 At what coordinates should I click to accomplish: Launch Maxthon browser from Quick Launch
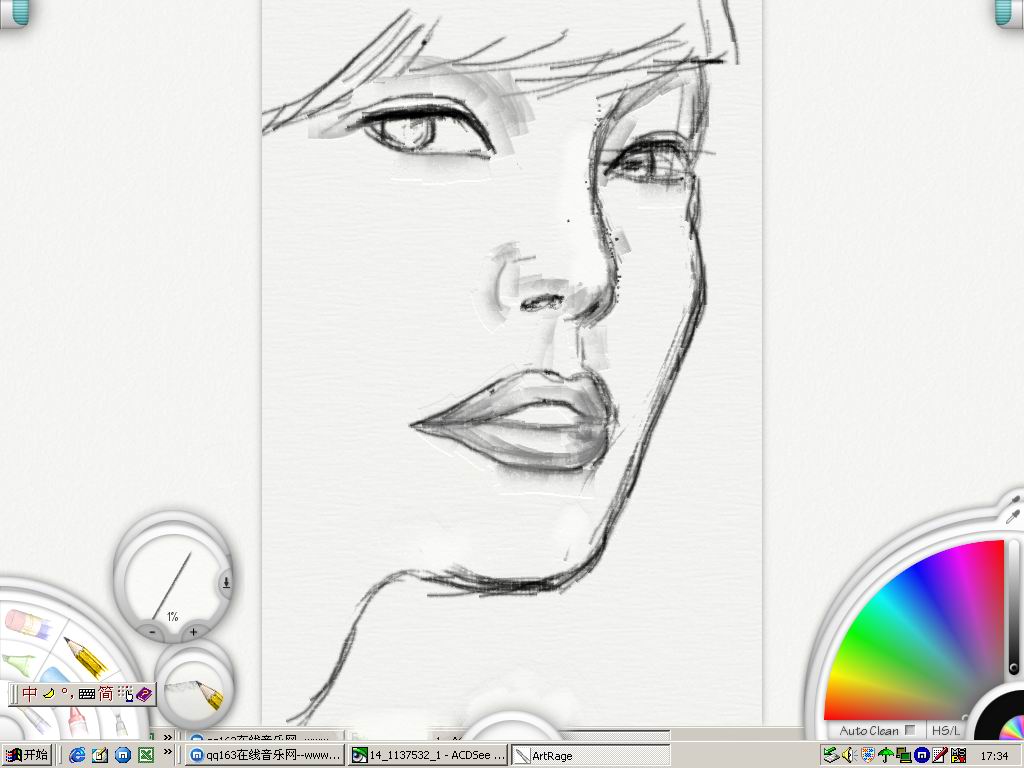[123, 756]
